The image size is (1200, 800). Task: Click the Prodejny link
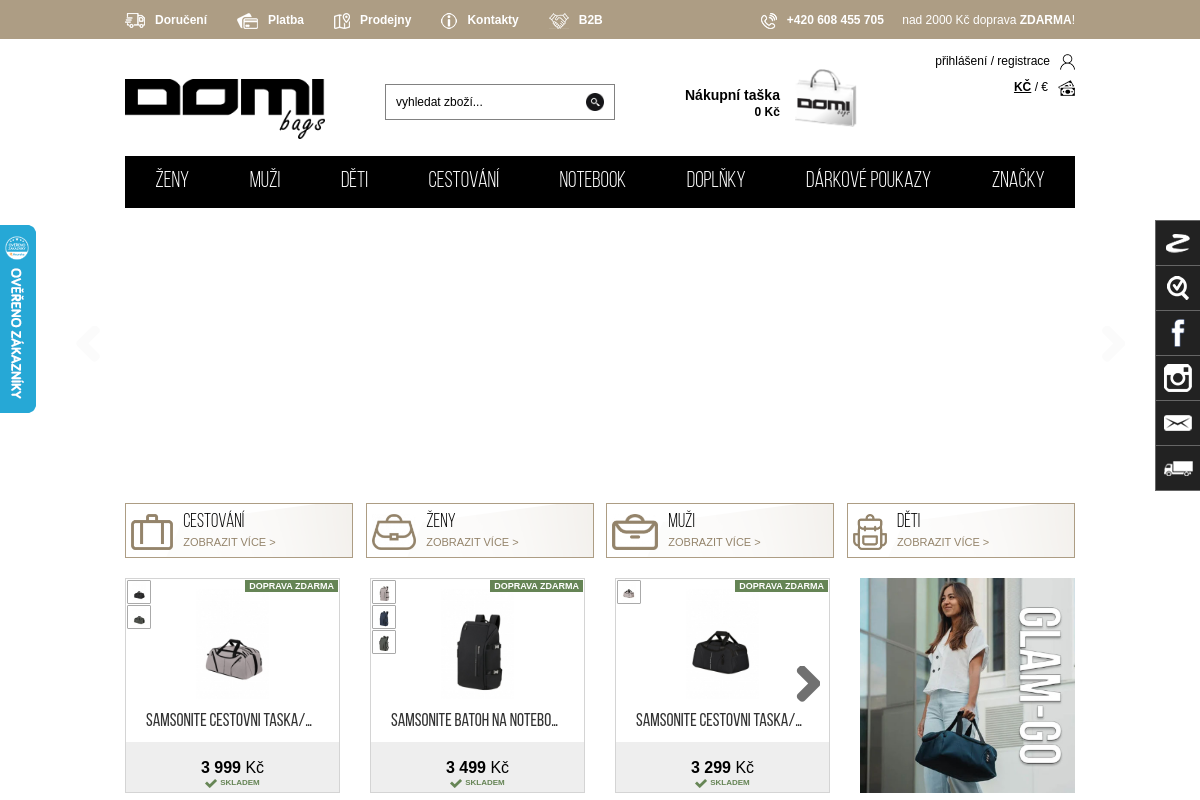point(385,20)
